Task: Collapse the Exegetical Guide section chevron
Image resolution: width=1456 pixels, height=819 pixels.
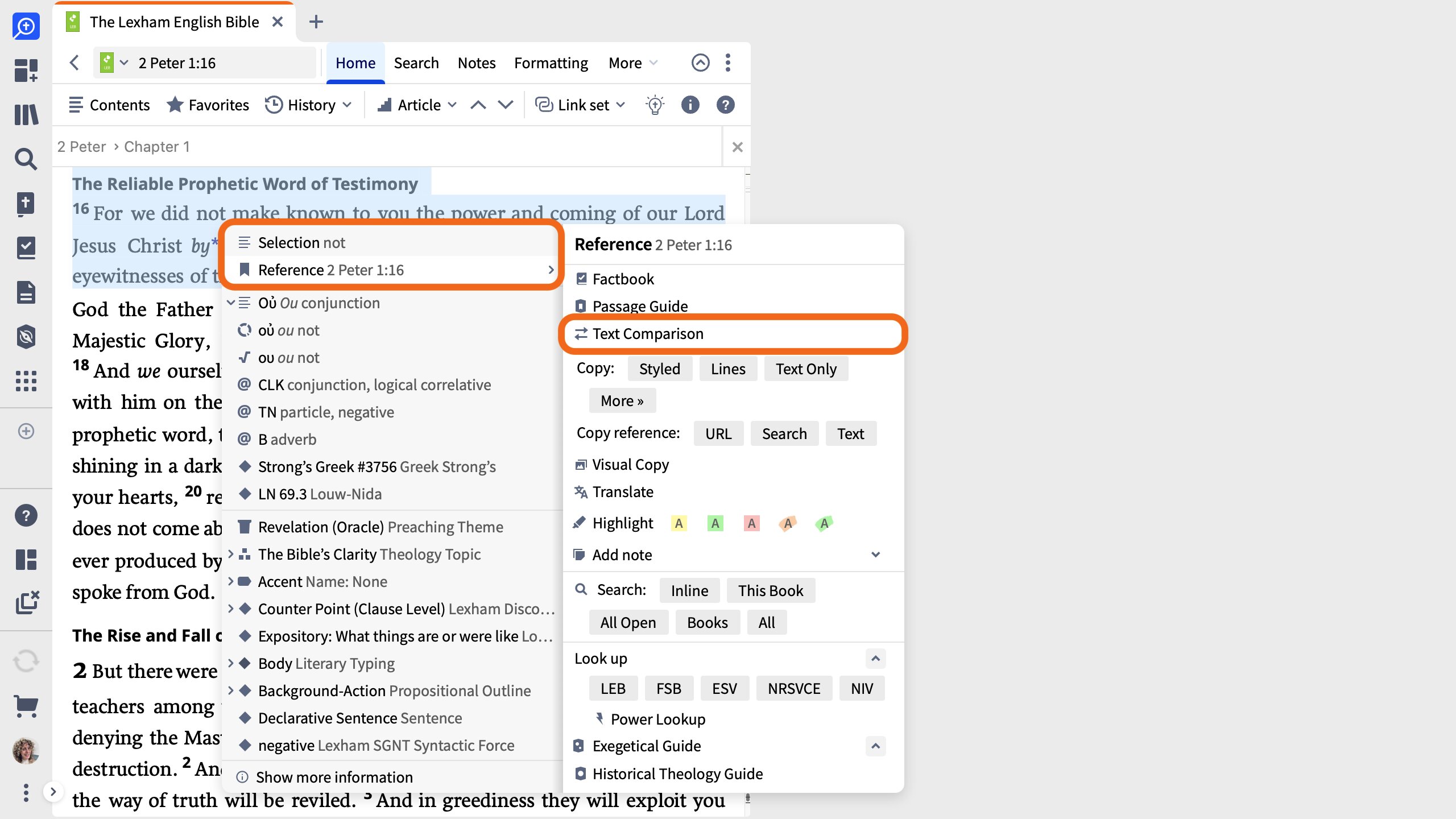Action: (x=876, y=746)
